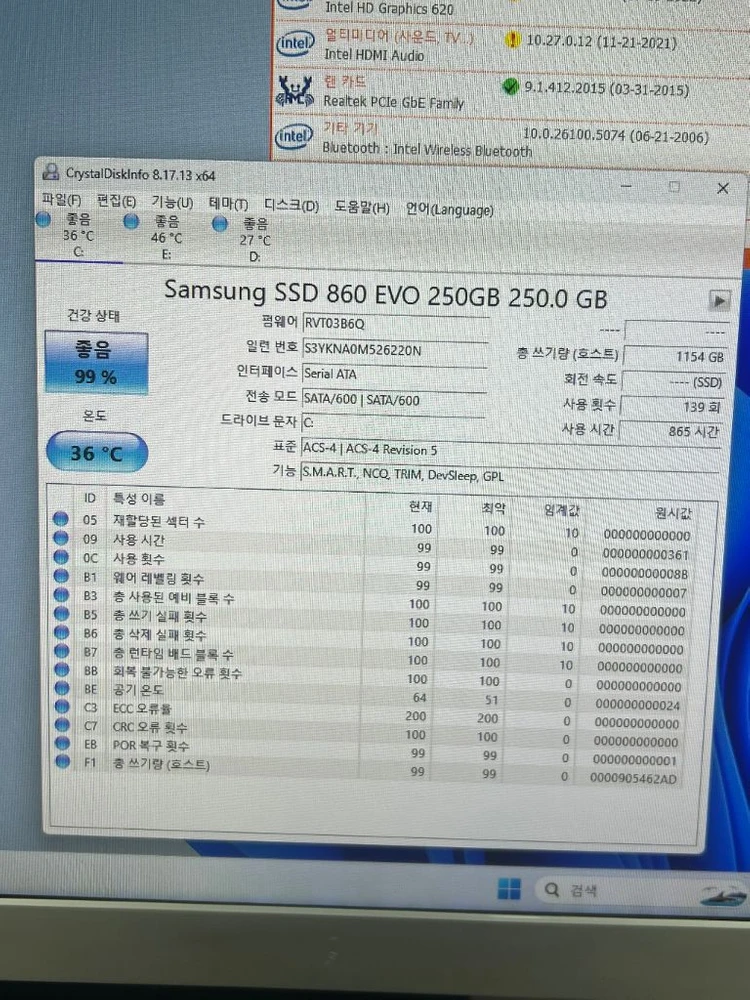Click the green check icon beside 9.1.412.2015
This screenshot has width=750, height=1000.
pos(511,86)
